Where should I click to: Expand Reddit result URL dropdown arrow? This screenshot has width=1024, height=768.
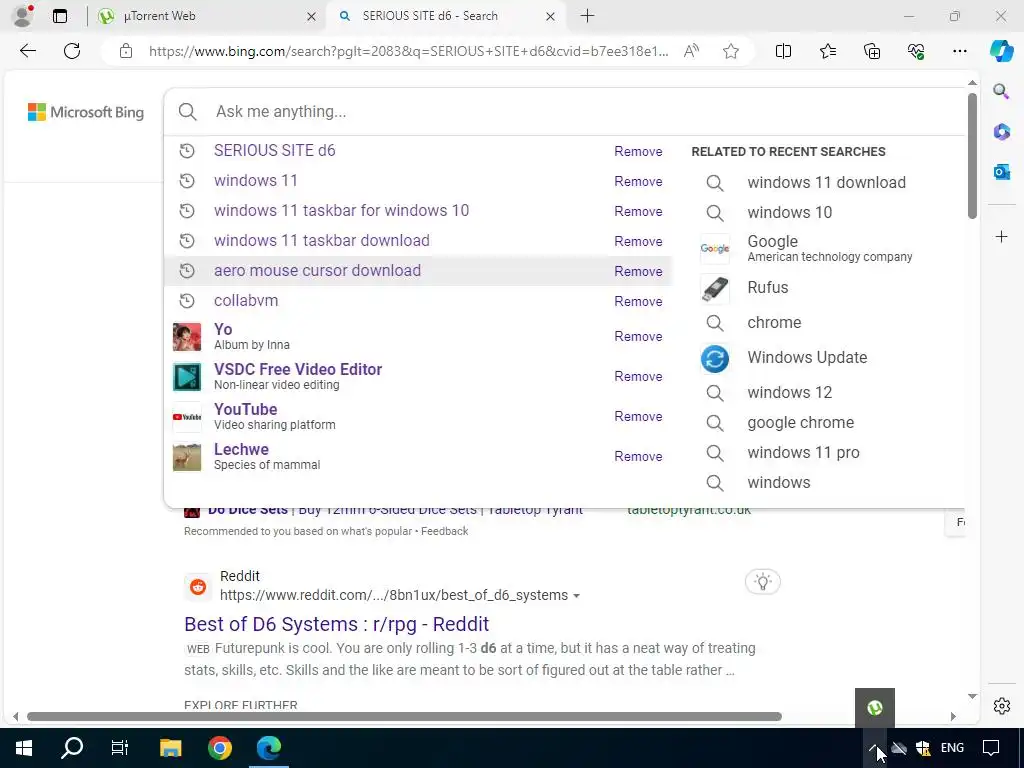pos(576,596)
